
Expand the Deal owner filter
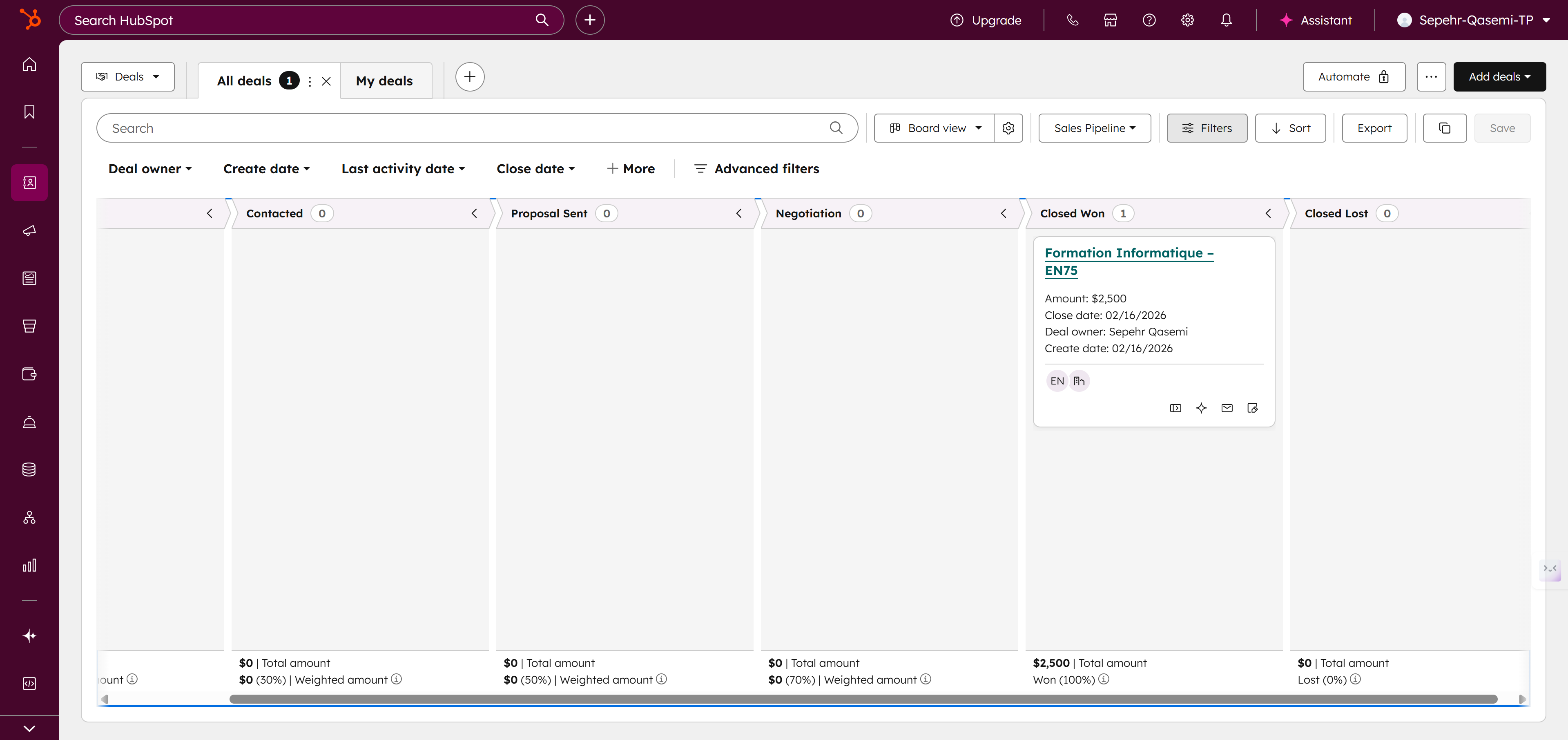(150, 169)
